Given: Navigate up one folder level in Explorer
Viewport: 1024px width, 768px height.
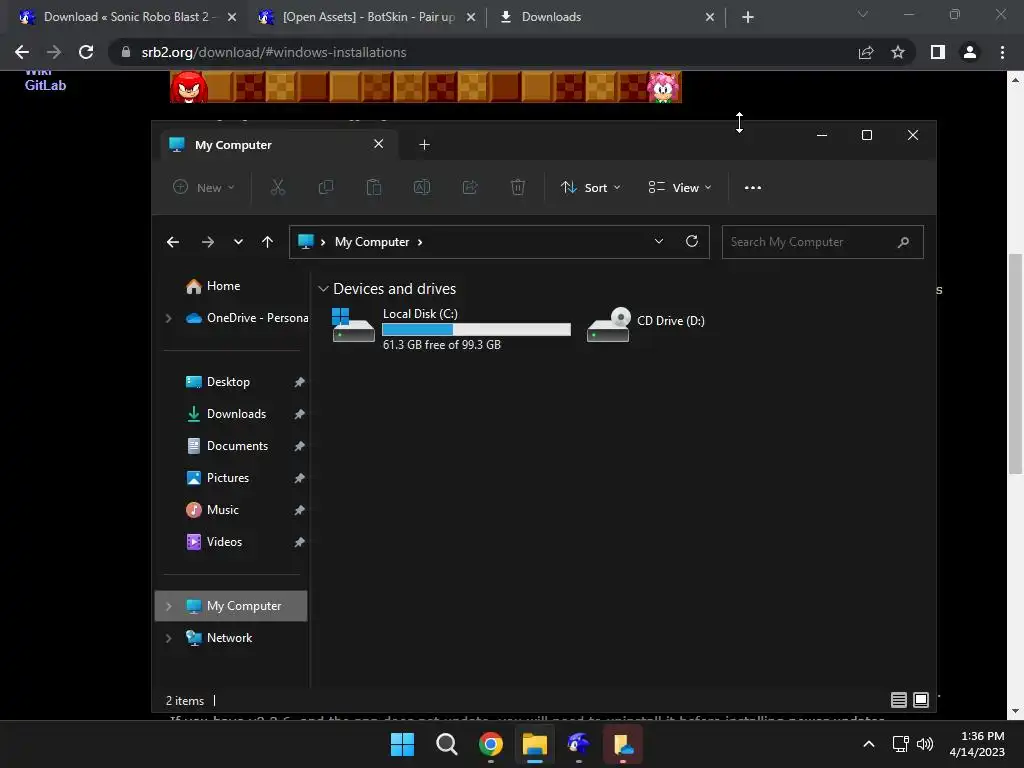Looking at the screenshot, I should [267, 242].
